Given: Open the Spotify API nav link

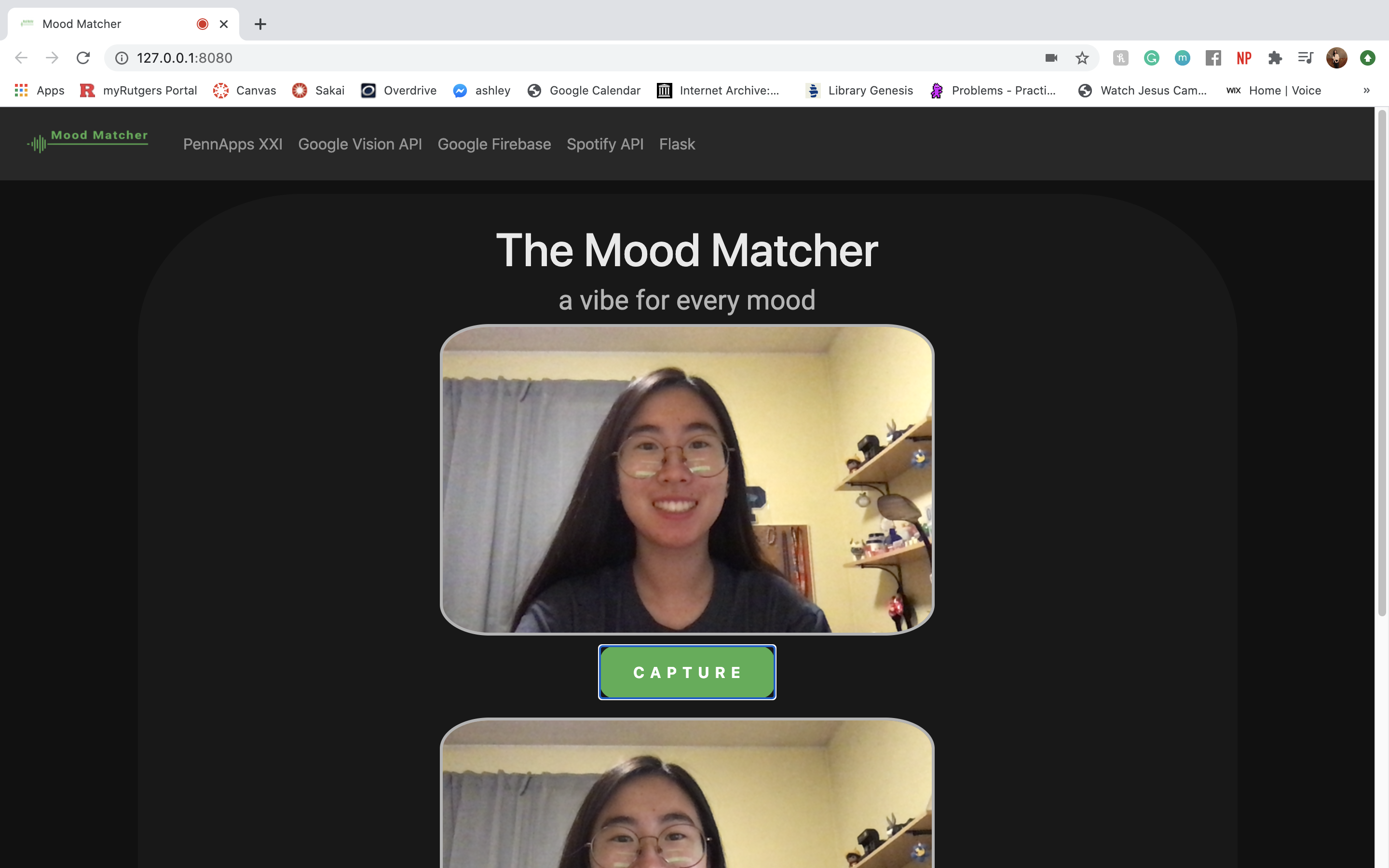Looking at the screenshot, I should [x=605, y=144].
